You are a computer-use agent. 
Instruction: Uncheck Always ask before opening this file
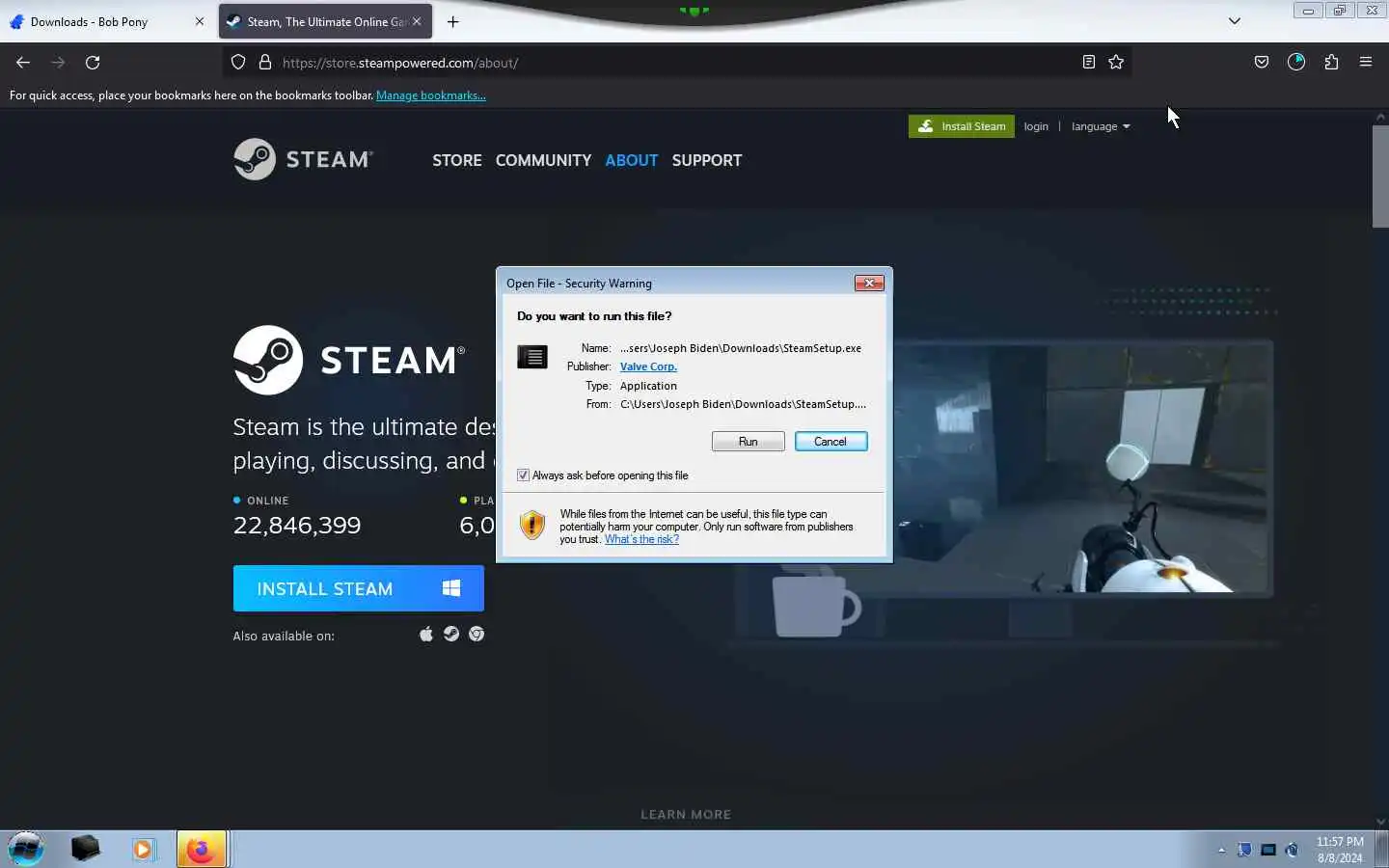pyautogui.click(x=523, y=475)
